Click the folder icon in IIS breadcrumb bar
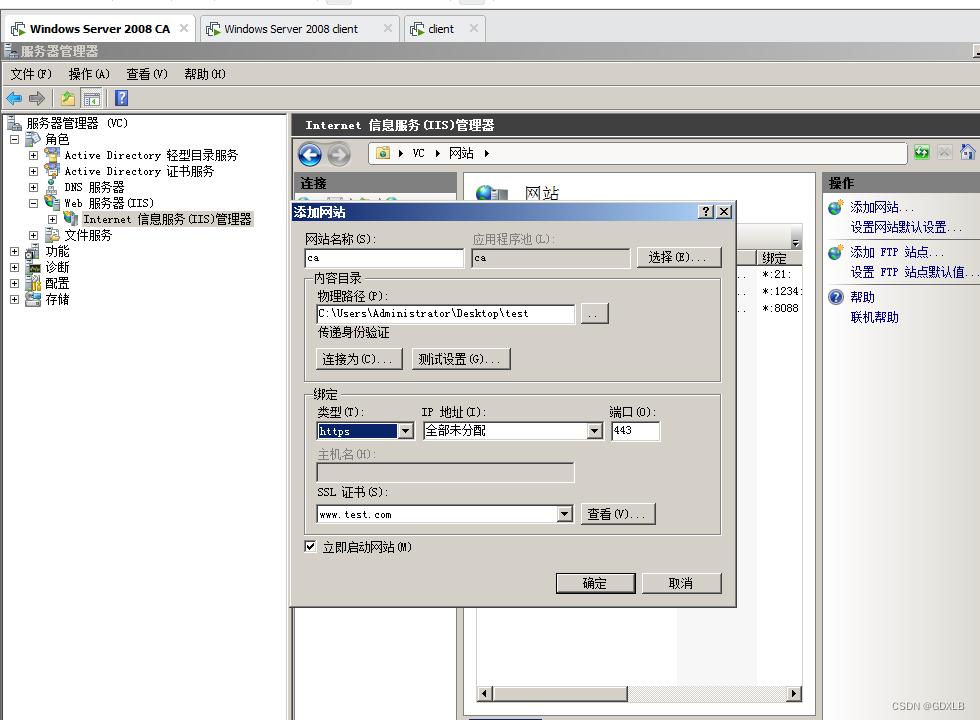 click(x=382, y=153)
